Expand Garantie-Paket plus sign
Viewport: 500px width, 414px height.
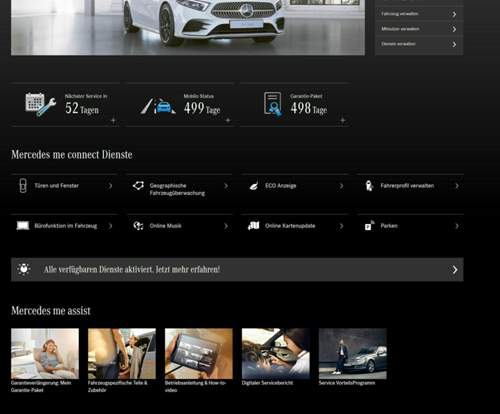coord(343,120)
